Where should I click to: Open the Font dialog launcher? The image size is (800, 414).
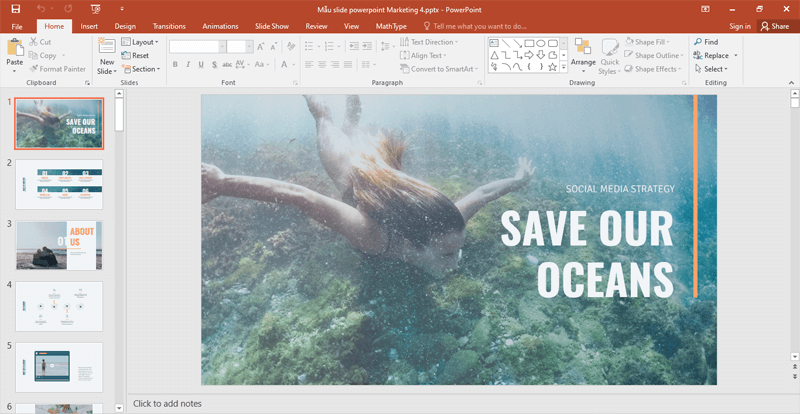point(295,83)
